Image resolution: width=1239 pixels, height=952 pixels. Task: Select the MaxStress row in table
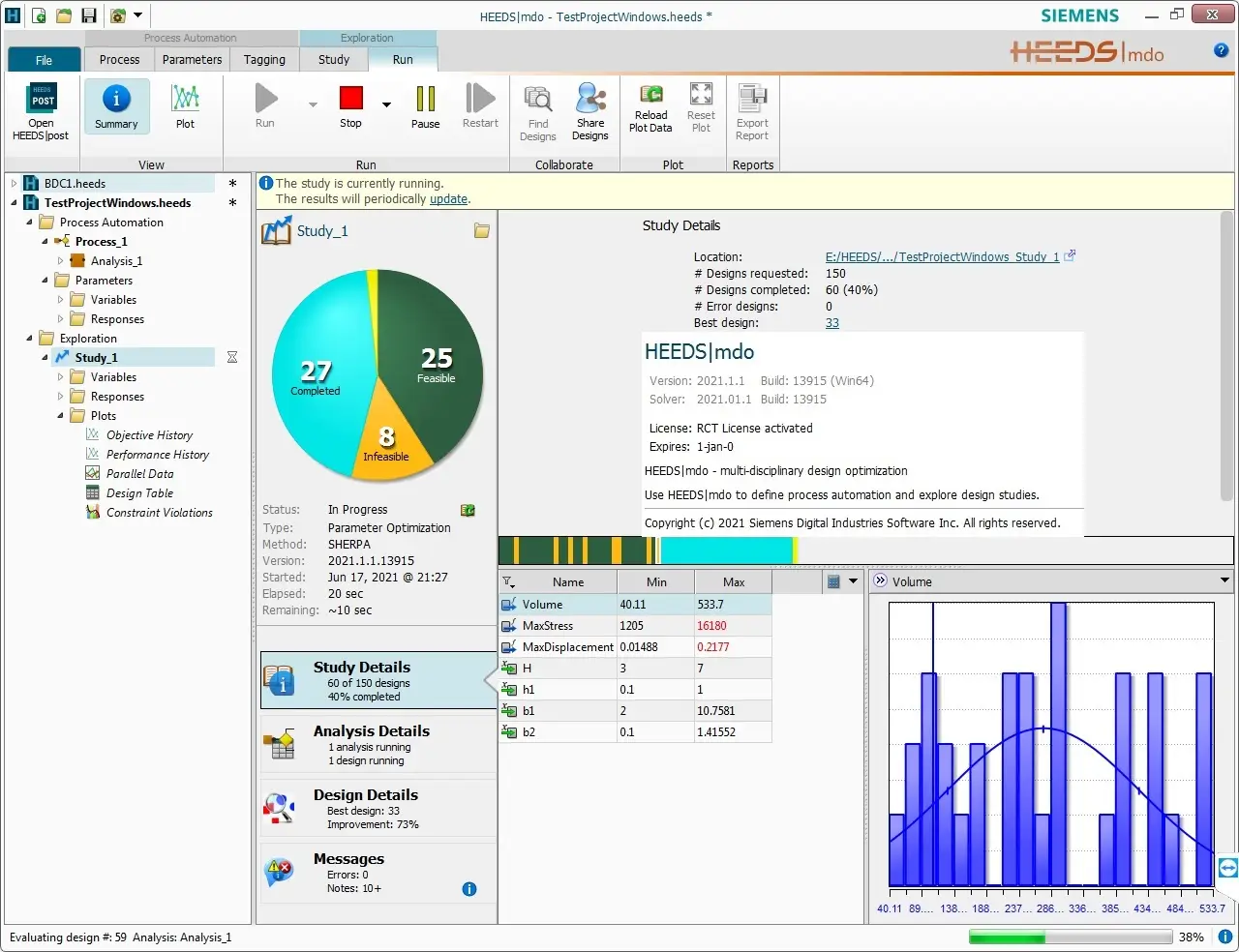point(635,626)
